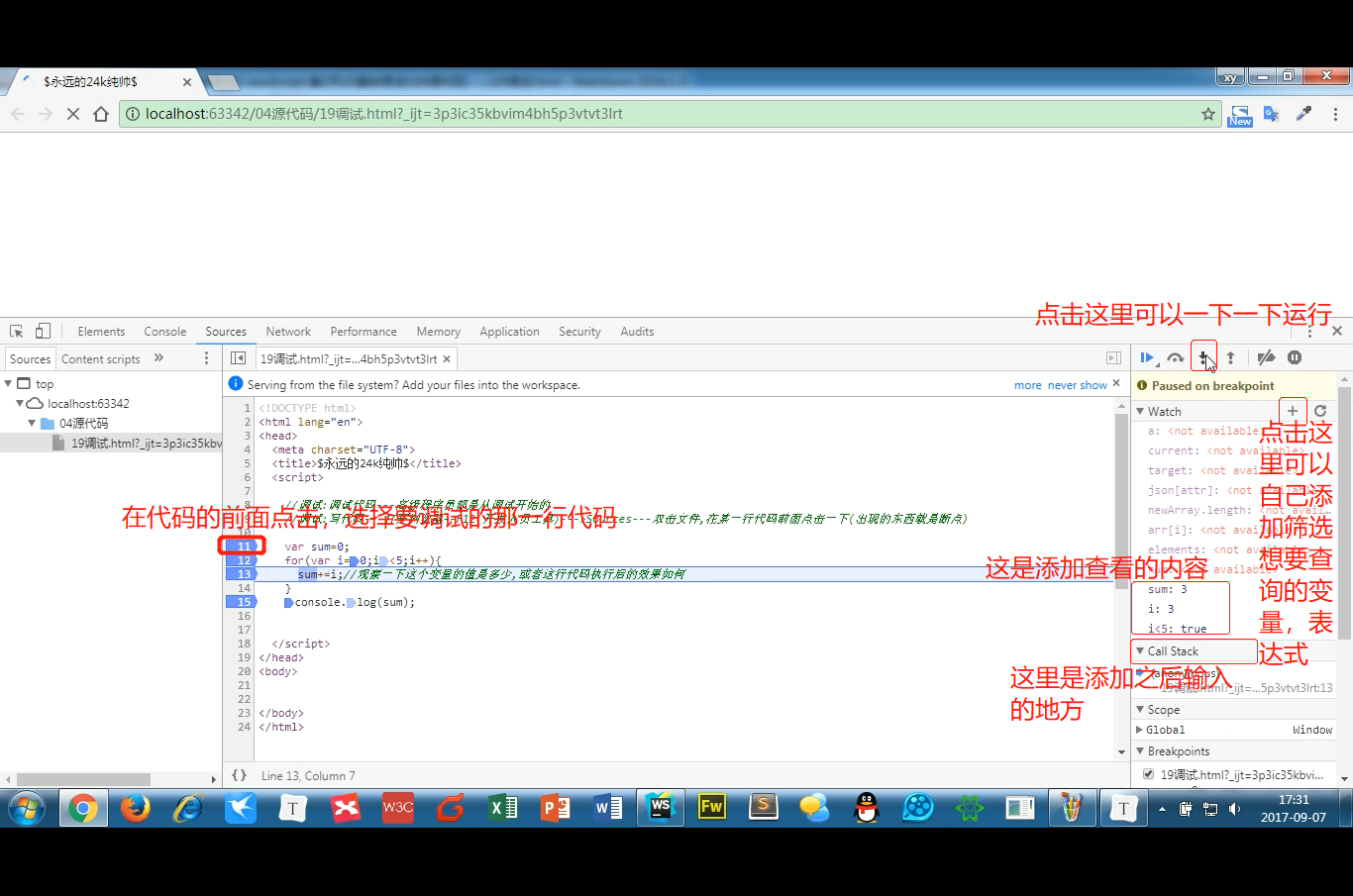Add breakpoint on line 14
Screen dimensions: 1353x896
click(x=244, y=588)
